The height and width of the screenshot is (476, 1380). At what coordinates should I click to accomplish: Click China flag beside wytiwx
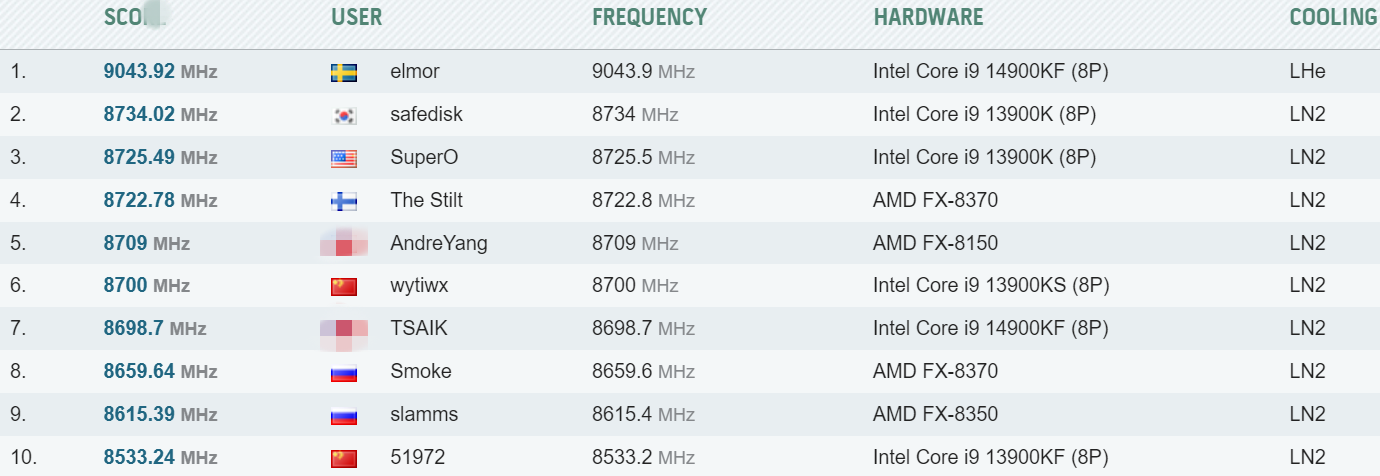point(344,287)
